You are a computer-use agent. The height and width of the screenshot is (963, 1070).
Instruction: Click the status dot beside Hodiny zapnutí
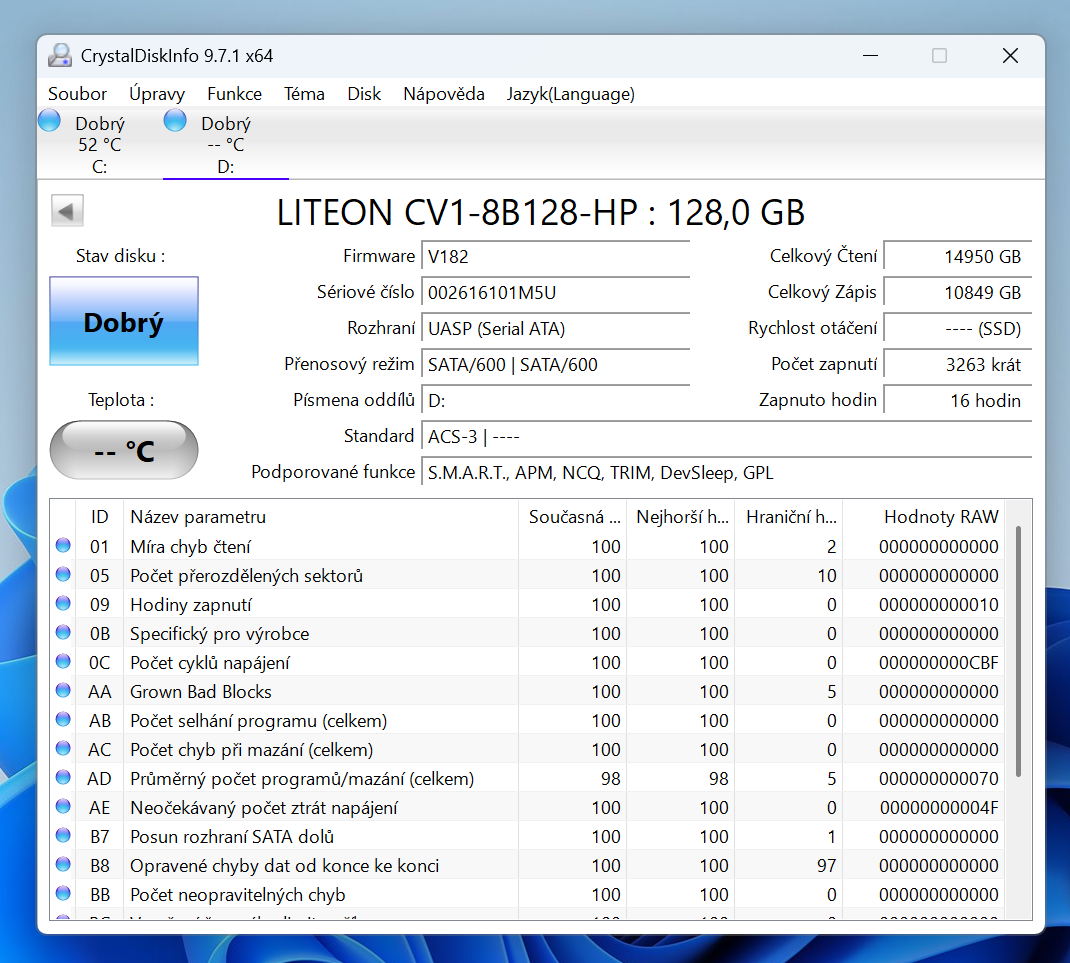(62, 604)
